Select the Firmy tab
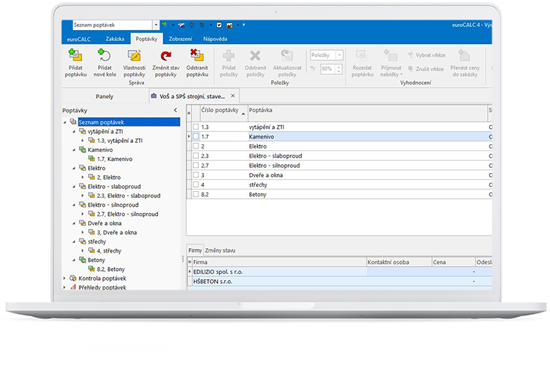 pyautogui.click(x=195, y=250)
